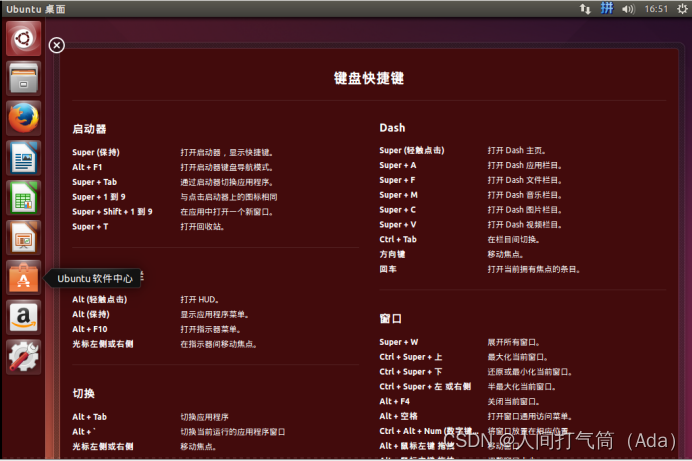Screen dimensions: 692x461
Task: Click the 'Super + Tab' shortcut entry
Action: tap(94, 182)
